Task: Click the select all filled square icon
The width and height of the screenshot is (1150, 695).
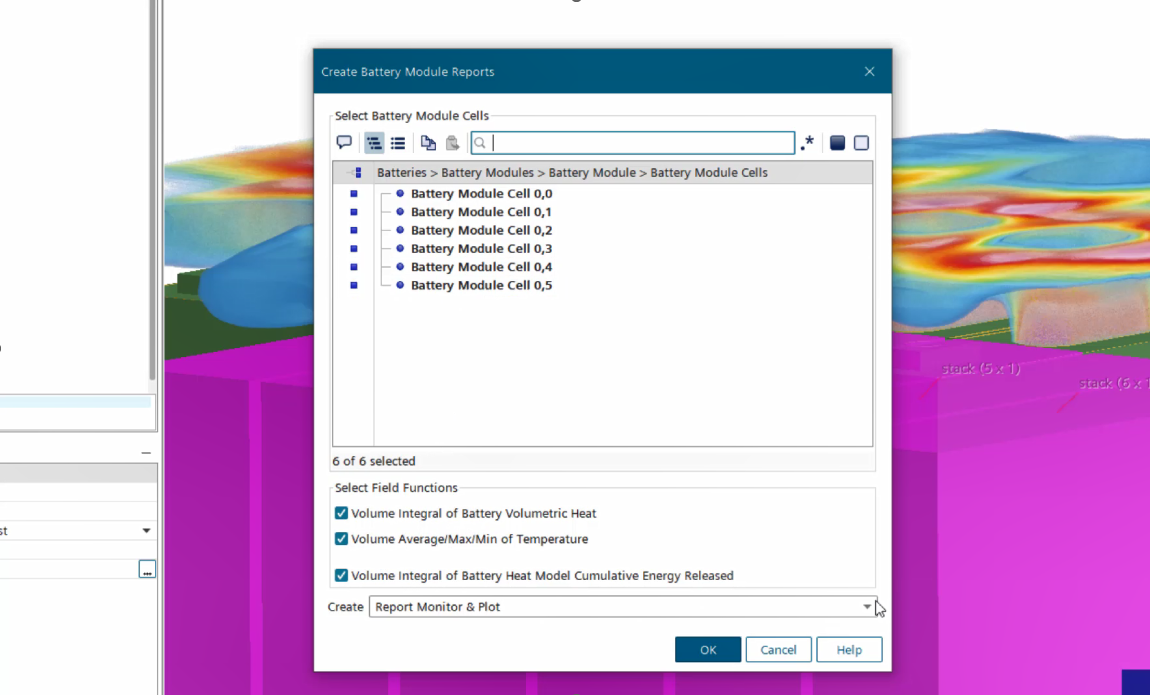Action: pos(838,142)
